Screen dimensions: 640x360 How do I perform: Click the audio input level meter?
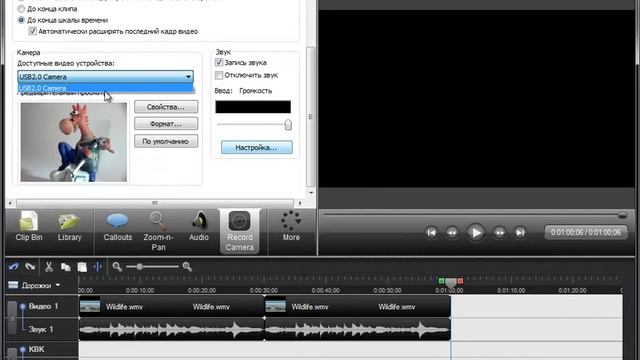(253, 107)
